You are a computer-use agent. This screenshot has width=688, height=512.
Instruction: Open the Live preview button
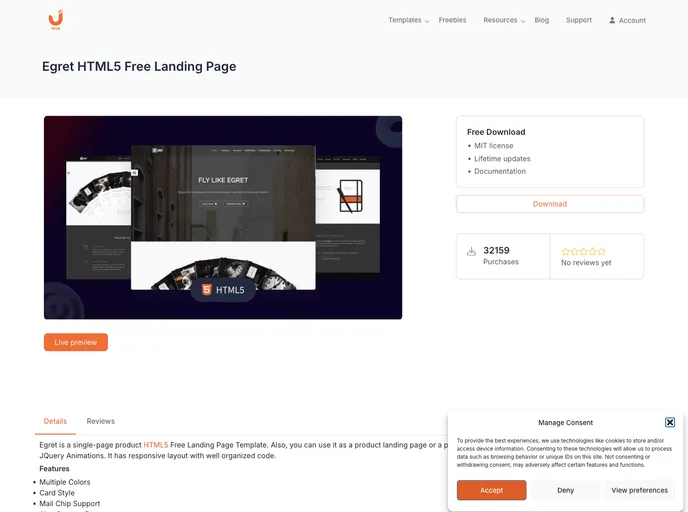75,342
